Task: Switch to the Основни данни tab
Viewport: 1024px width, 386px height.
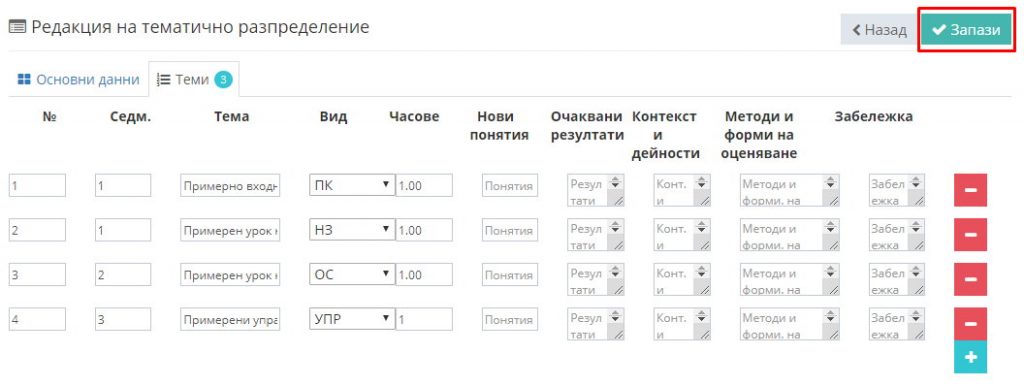Action: coord(78,80)
